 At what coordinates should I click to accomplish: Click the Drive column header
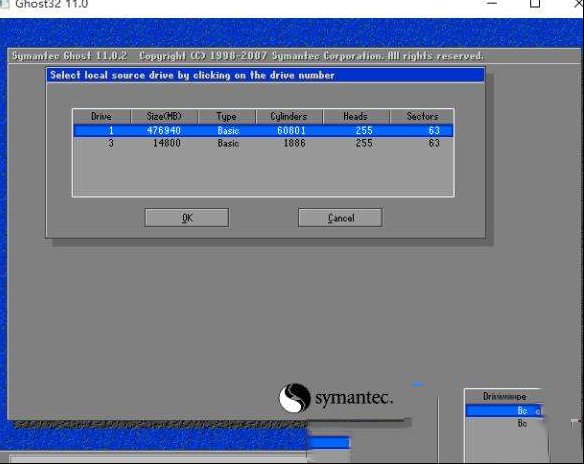(101, 117)
